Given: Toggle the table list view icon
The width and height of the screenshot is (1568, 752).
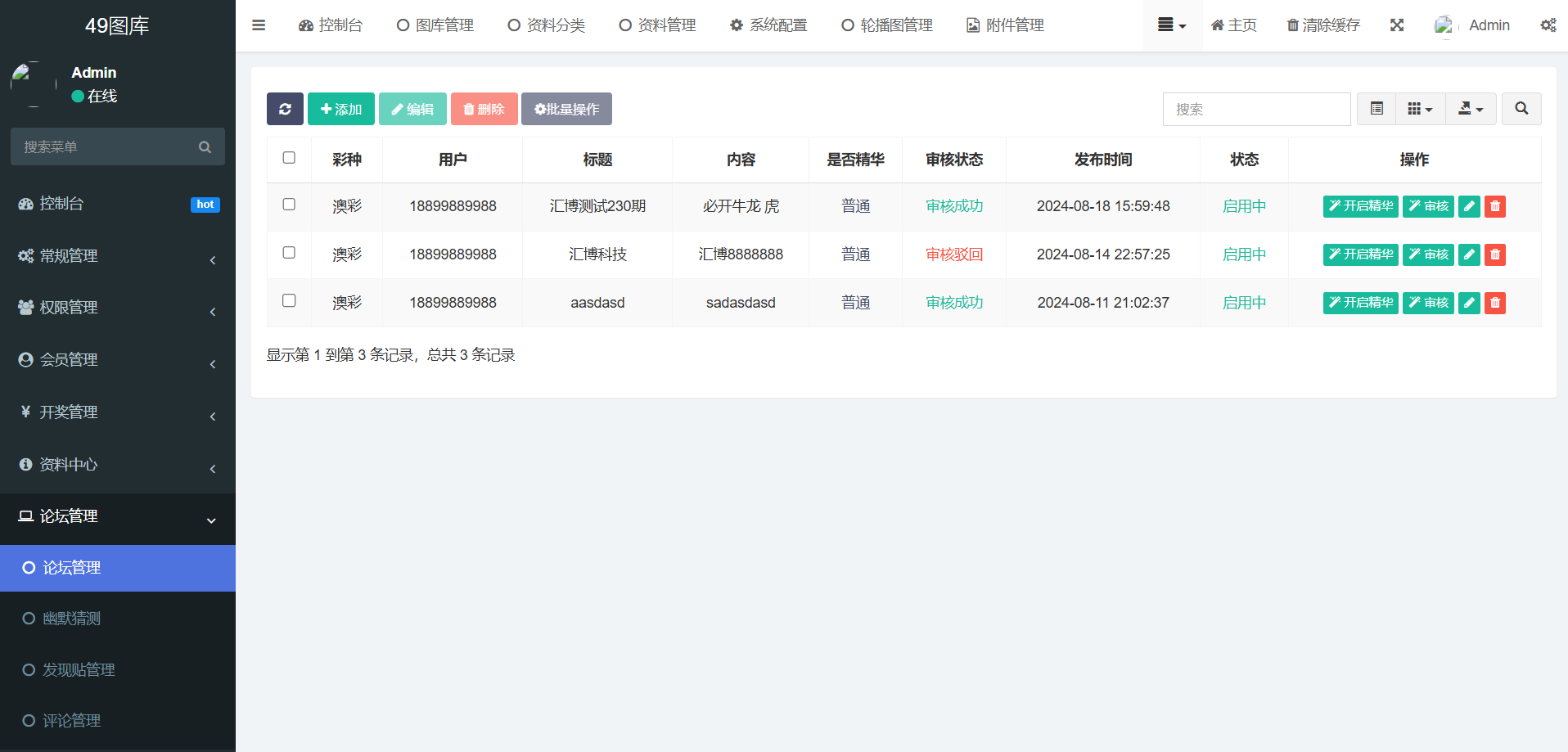Looking at the screenshot, I should tap(1377, 109).
